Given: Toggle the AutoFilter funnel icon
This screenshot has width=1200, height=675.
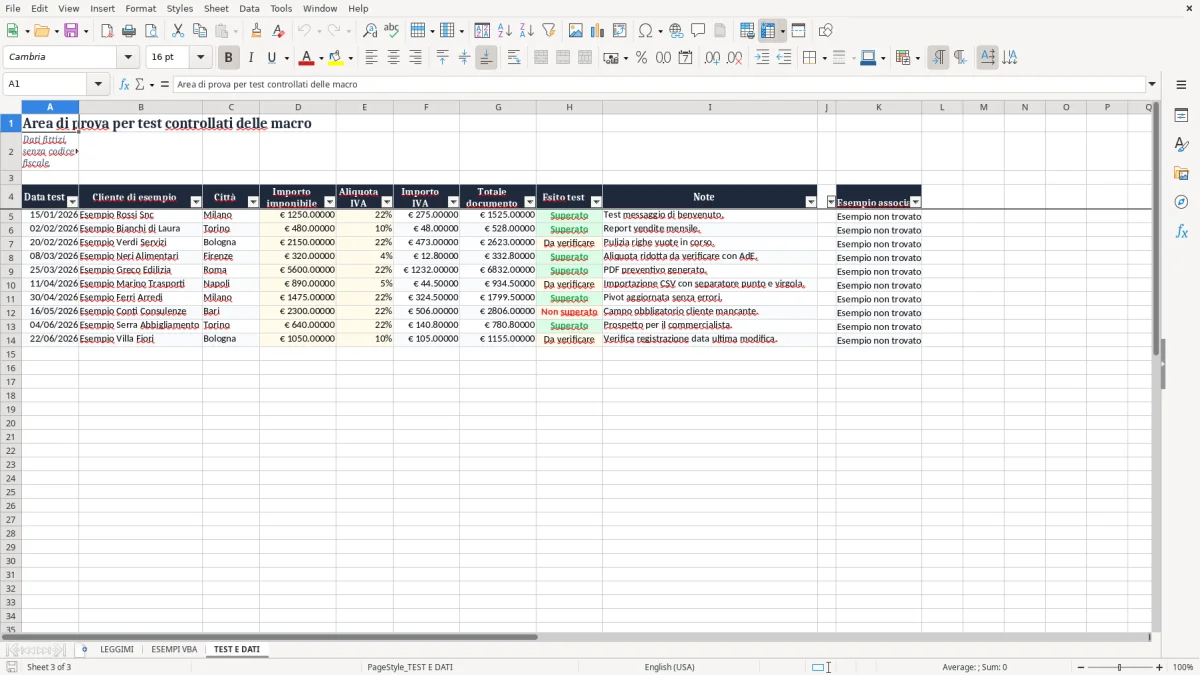Looking at the screenshot, I should 549,31.
